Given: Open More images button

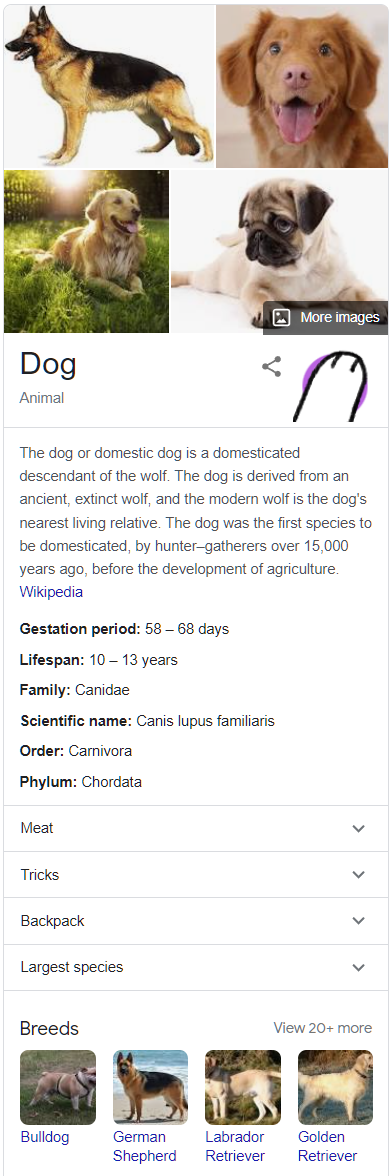Looking at the screenshot, I should point(325,317).
